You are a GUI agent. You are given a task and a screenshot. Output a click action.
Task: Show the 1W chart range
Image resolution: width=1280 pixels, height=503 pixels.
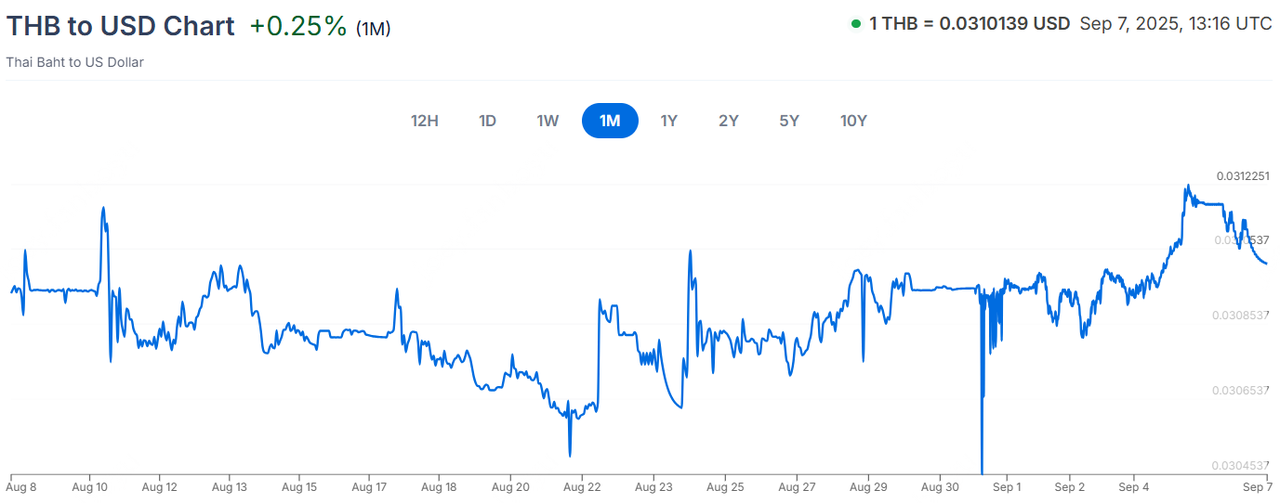pyautogui.click(x=547, y=121)
